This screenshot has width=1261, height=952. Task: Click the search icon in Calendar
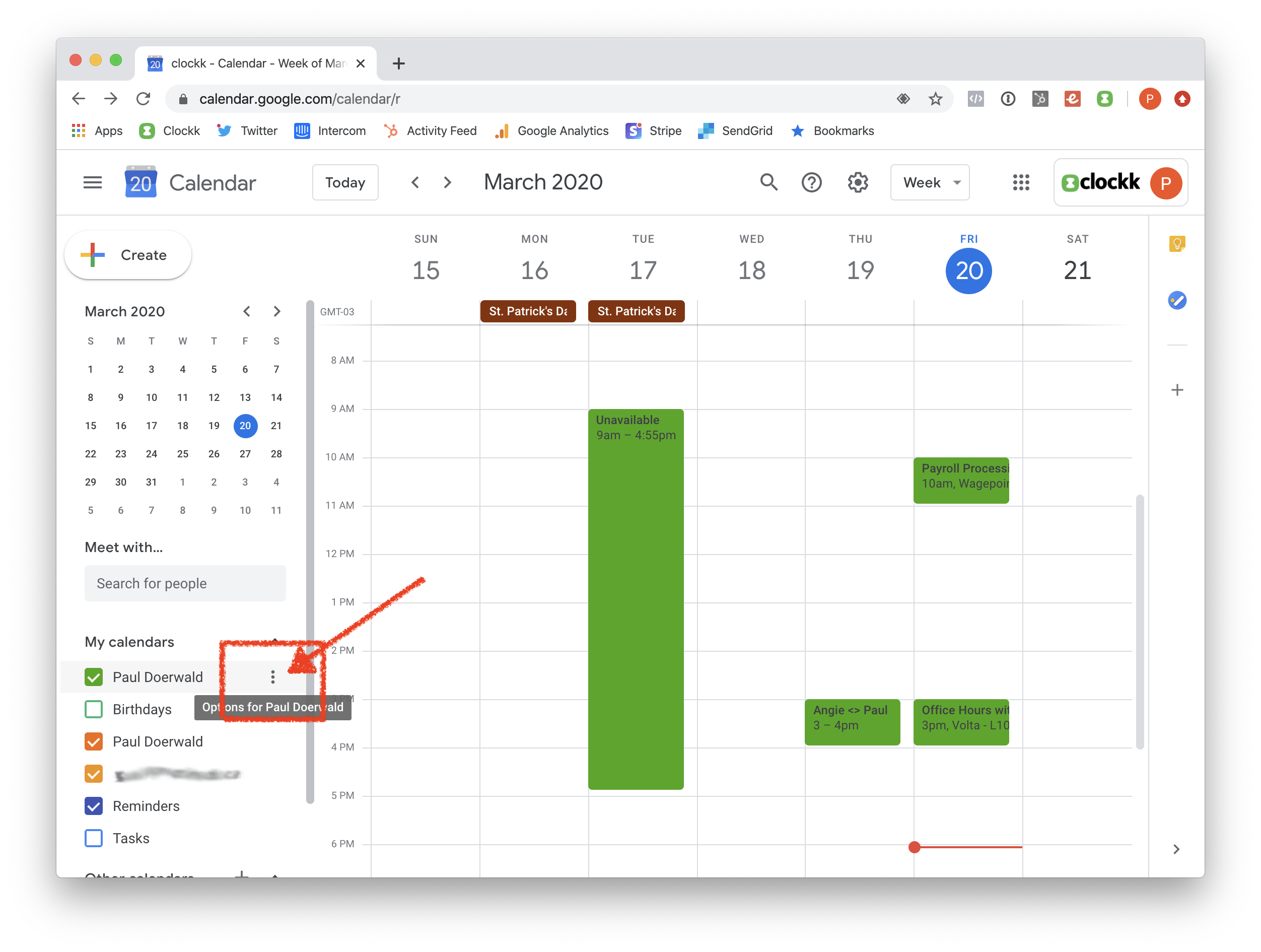click(769, 182)
